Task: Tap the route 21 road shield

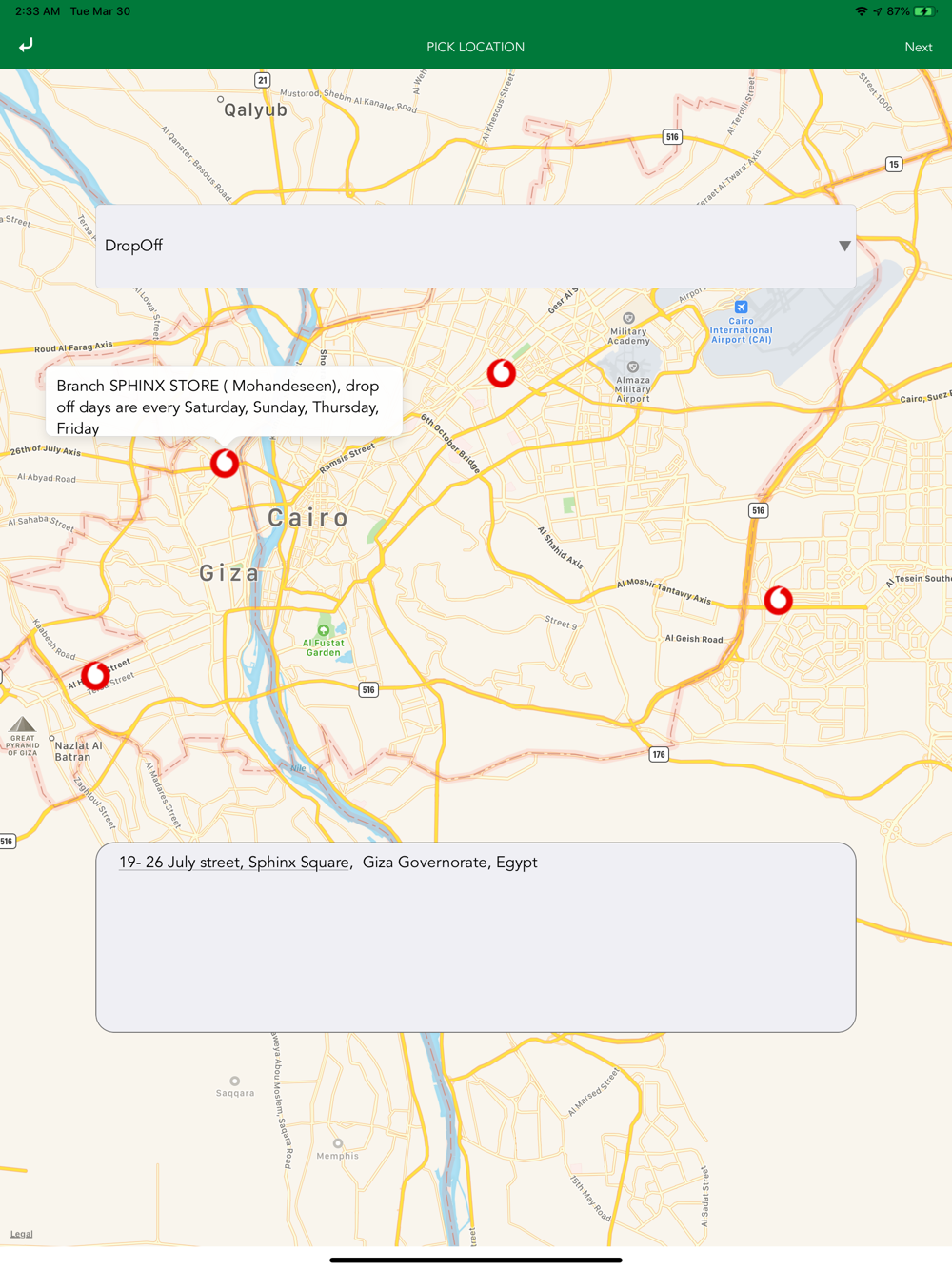Action: point(263,80)
